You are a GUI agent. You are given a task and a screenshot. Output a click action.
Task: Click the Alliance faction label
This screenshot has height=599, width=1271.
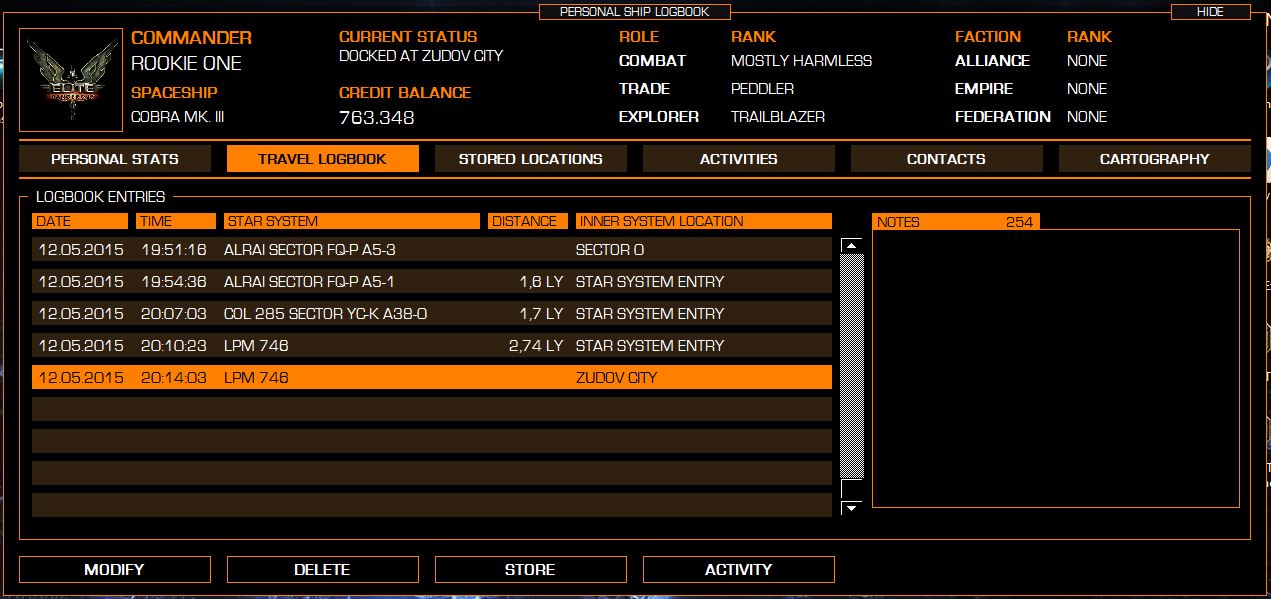click(993, 61)
